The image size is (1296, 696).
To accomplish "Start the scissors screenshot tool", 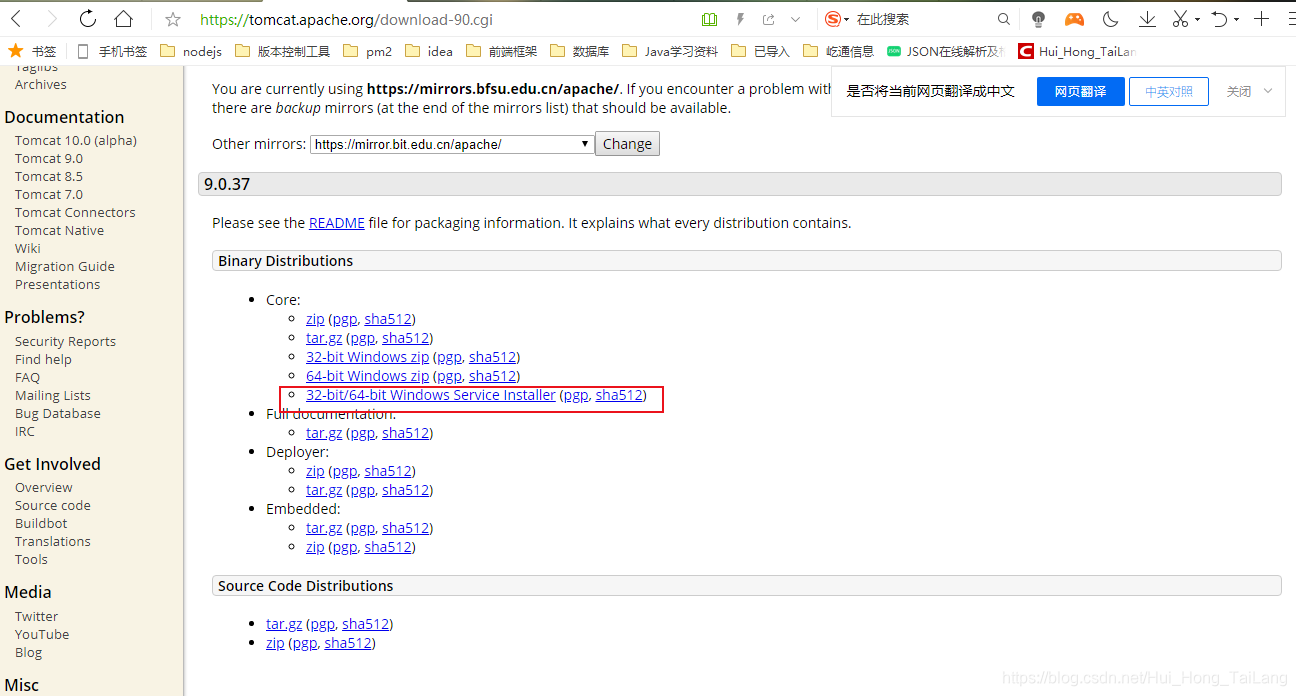I will pos(1180,19).
